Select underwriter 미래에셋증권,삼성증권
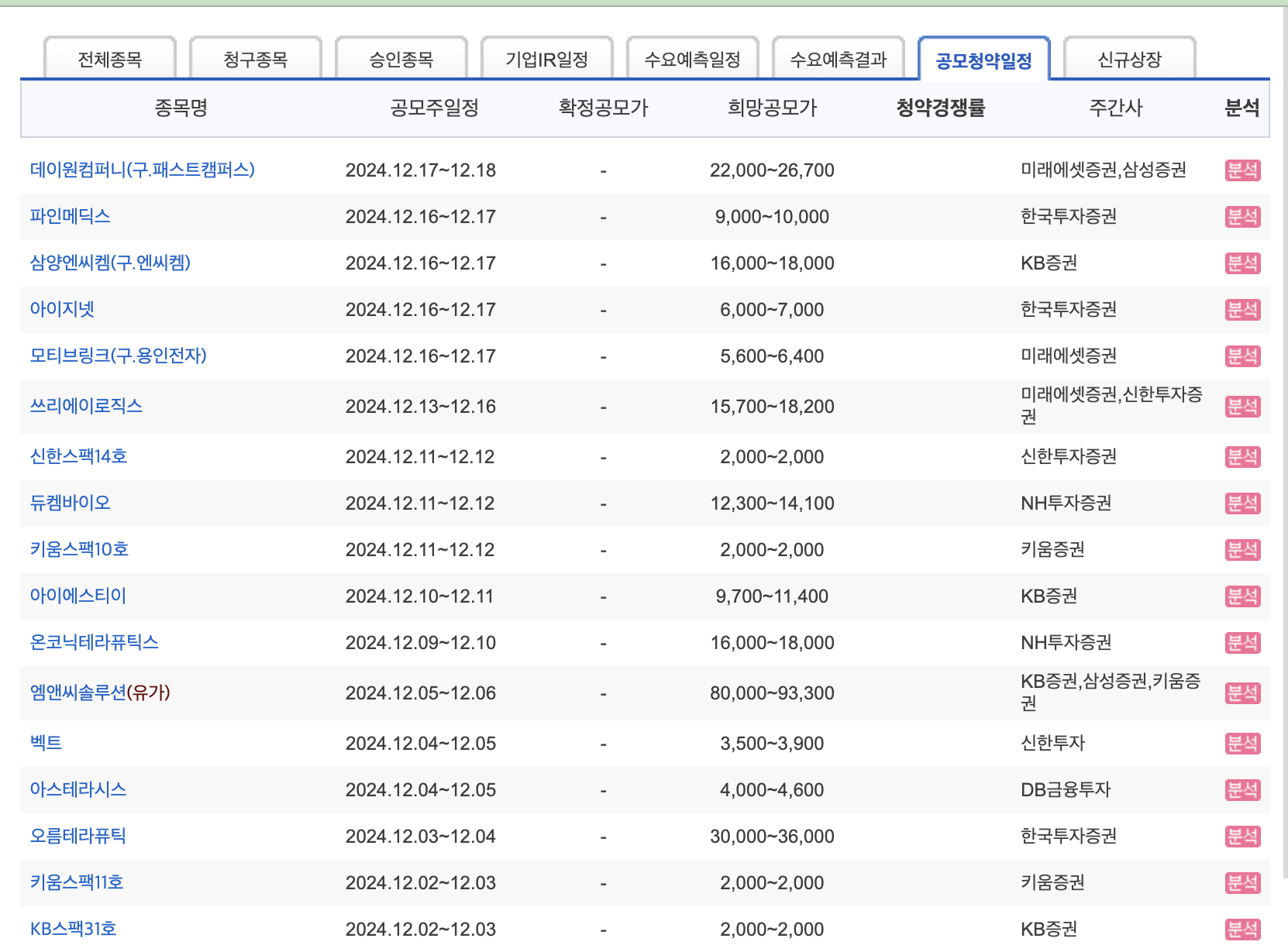1288x952 pixels. [x=1104, y=170]
